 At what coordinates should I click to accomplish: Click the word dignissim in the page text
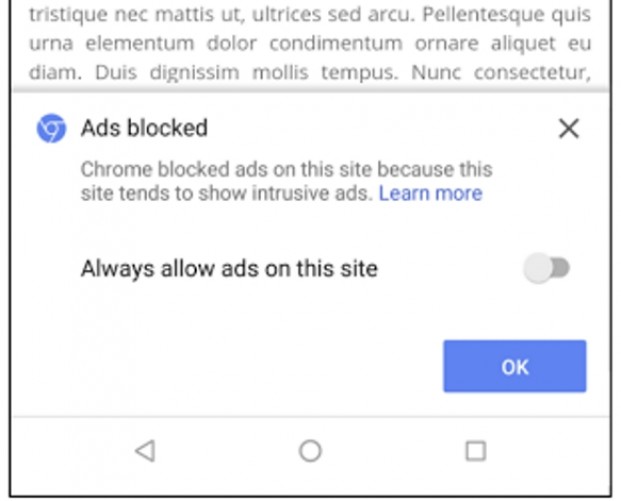coord(194,73)
